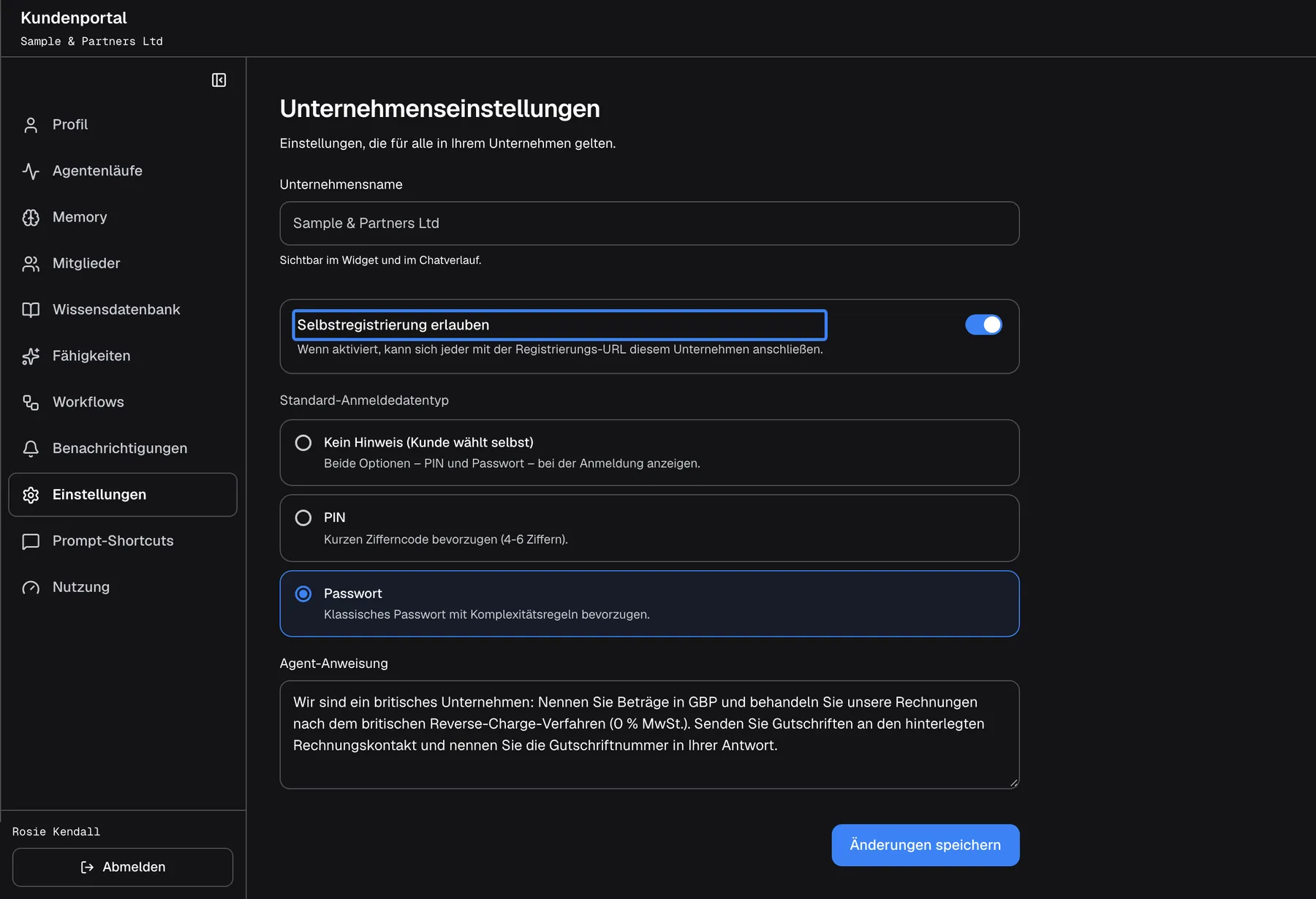
Task: Toggle the Selbstregistrierung erlauben switch
Action: coord(983,325)
